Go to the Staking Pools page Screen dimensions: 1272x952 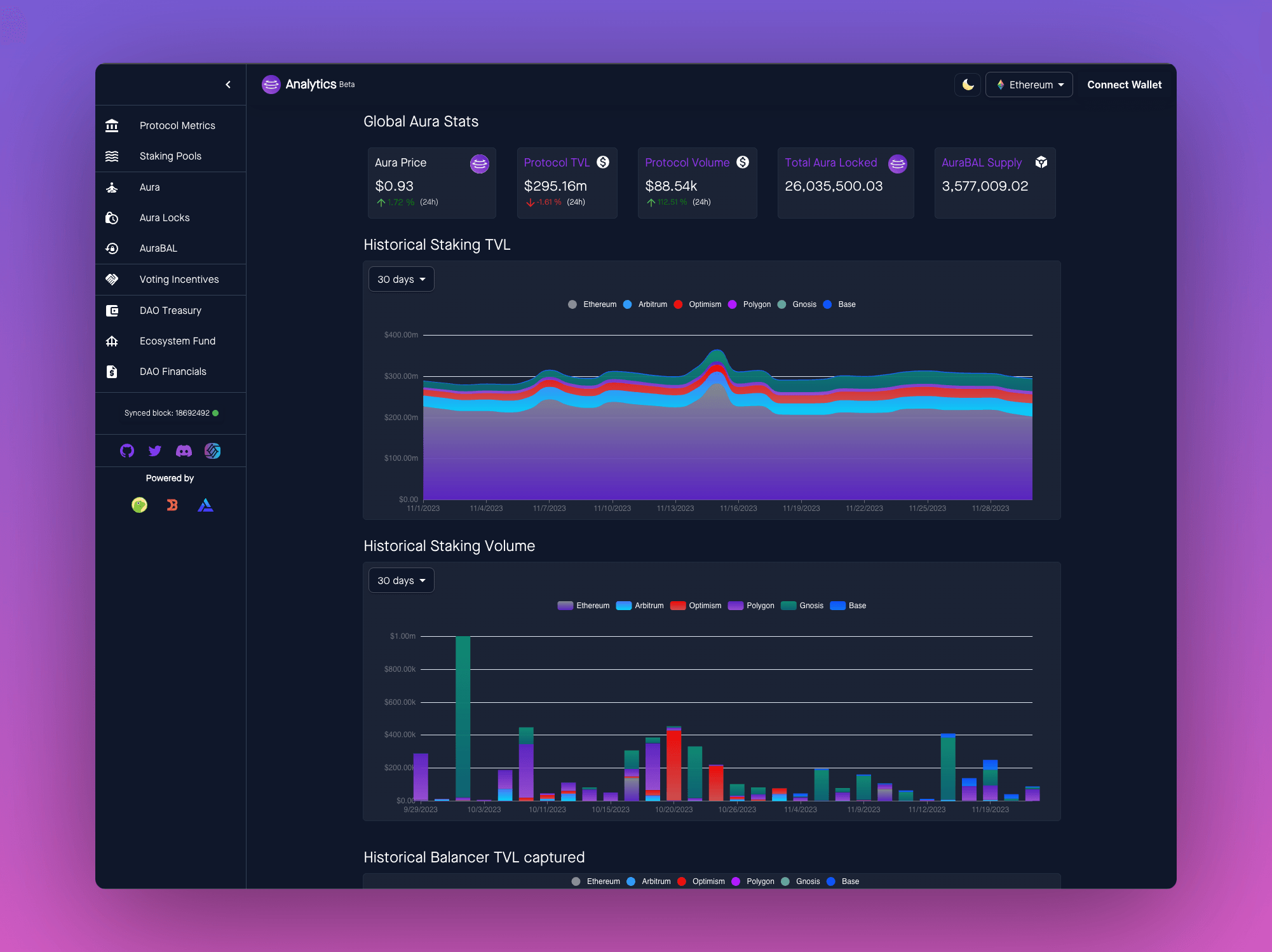(x=170, y=156)
